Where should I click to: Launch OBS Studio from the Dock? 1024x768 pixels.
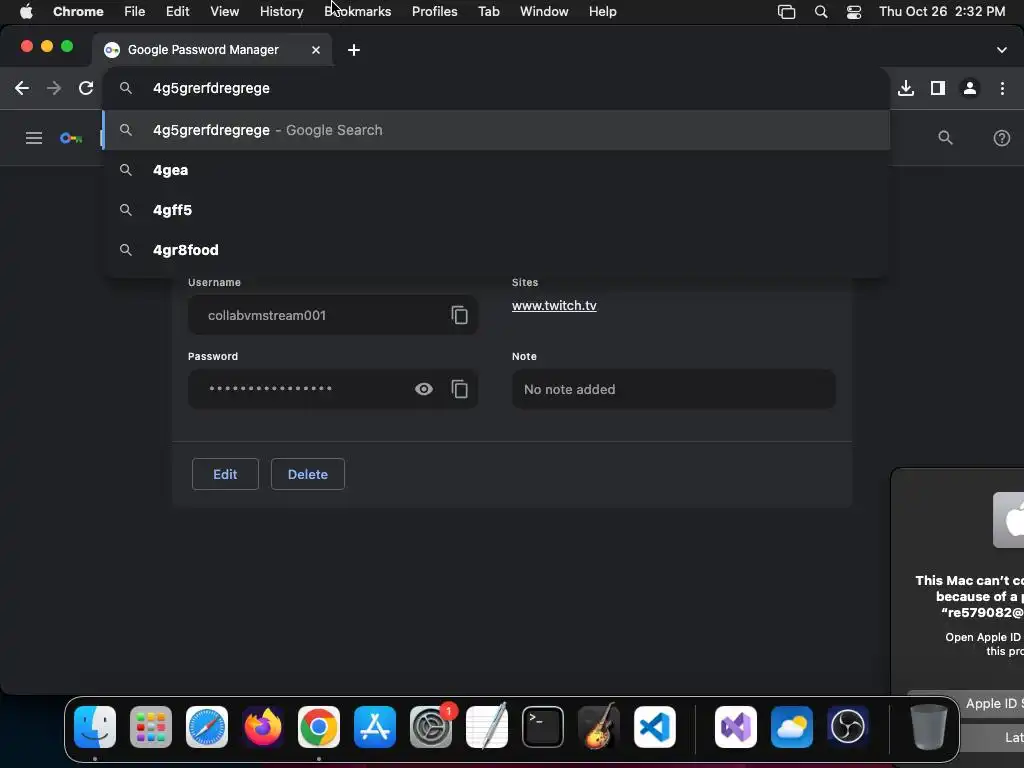[848, 726]
